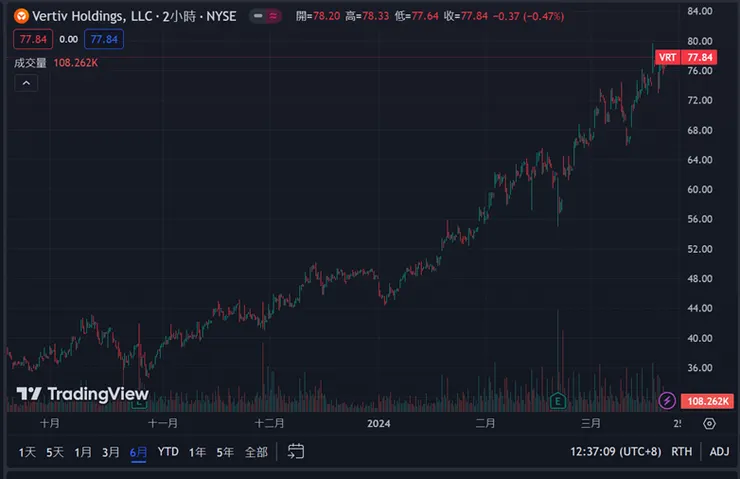740x479 pixels.
Task: Select the 5年 time range
Action: (x=225, y=452)
